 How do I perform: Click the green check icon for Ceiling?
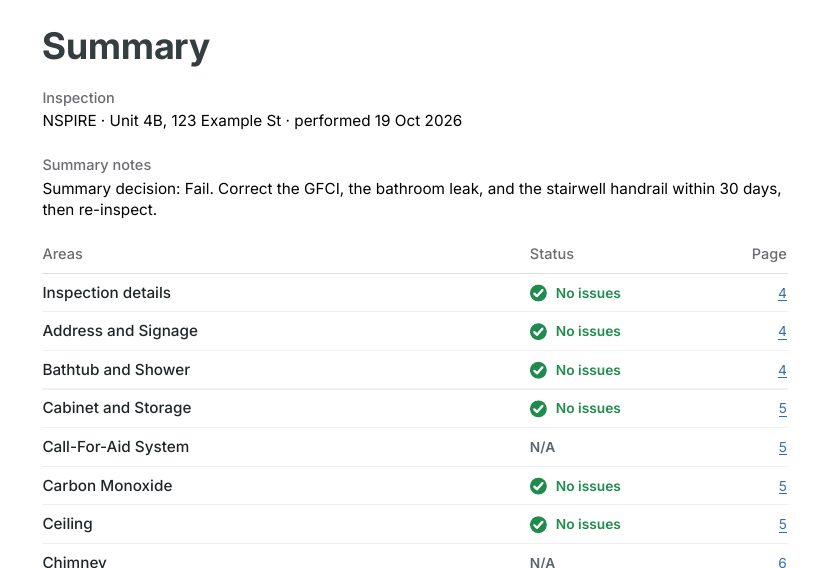538,525
